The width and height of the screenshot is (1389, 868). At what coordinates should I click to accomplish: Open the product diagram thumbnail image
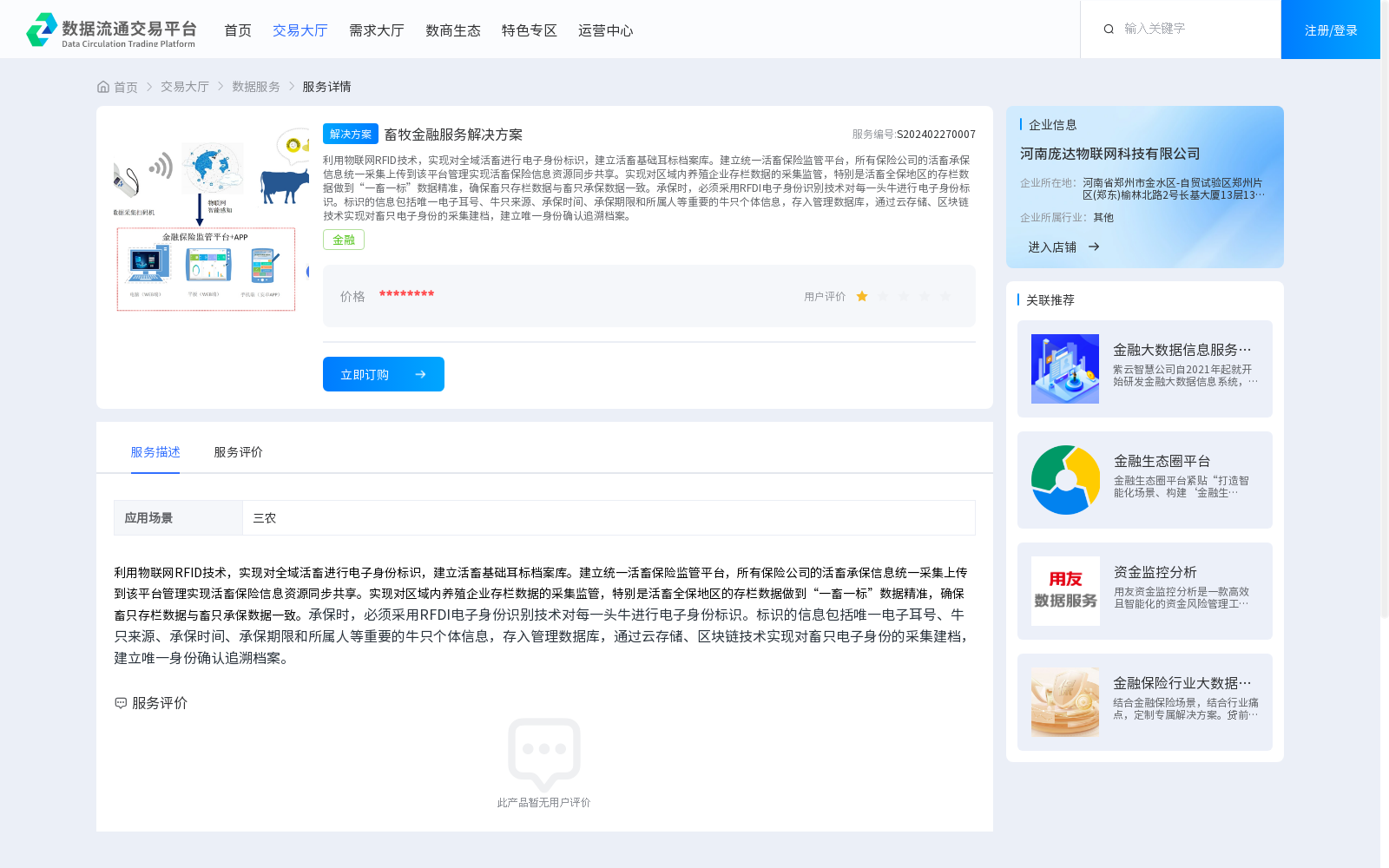click(x=211, y=219)
